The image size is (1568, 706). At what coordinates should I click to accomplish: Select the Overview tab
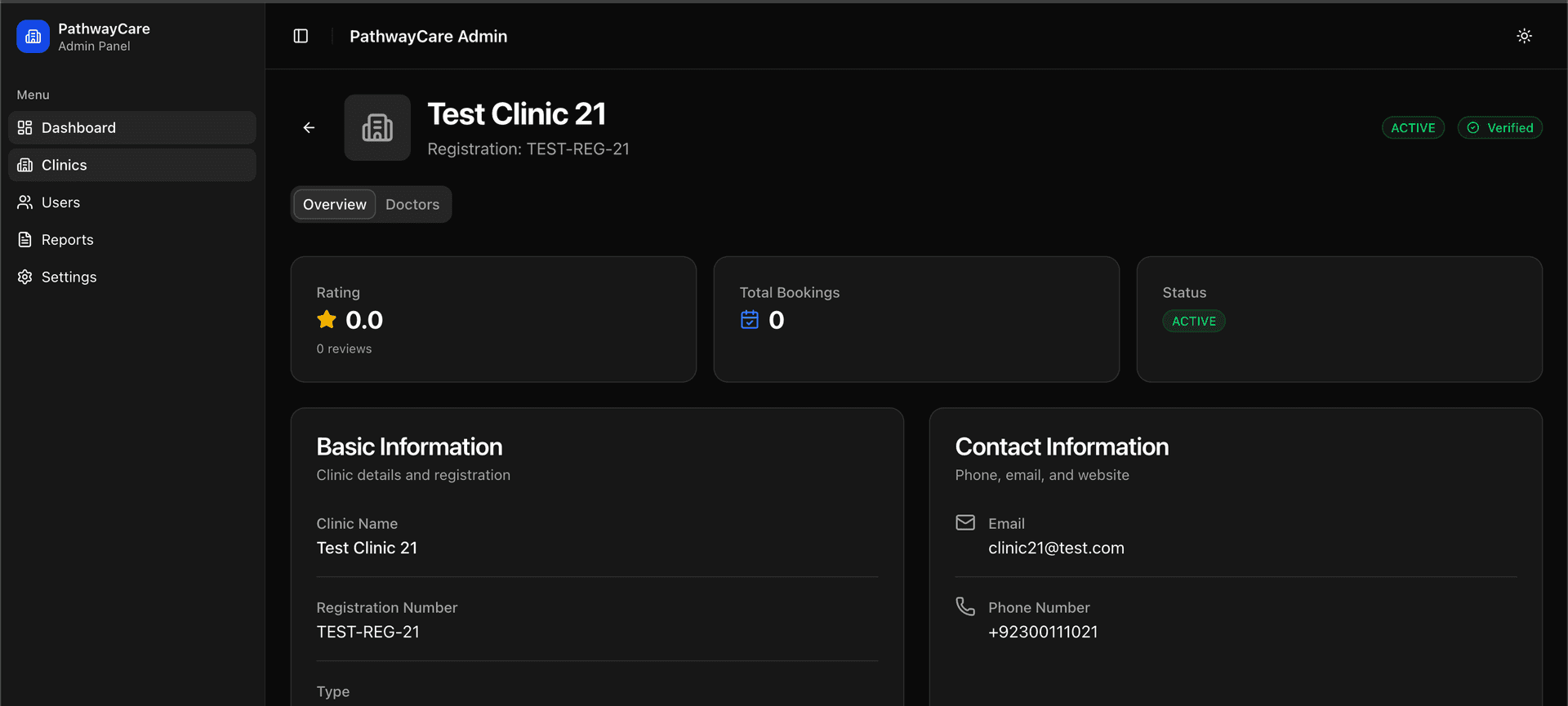(x=335, y=204)
